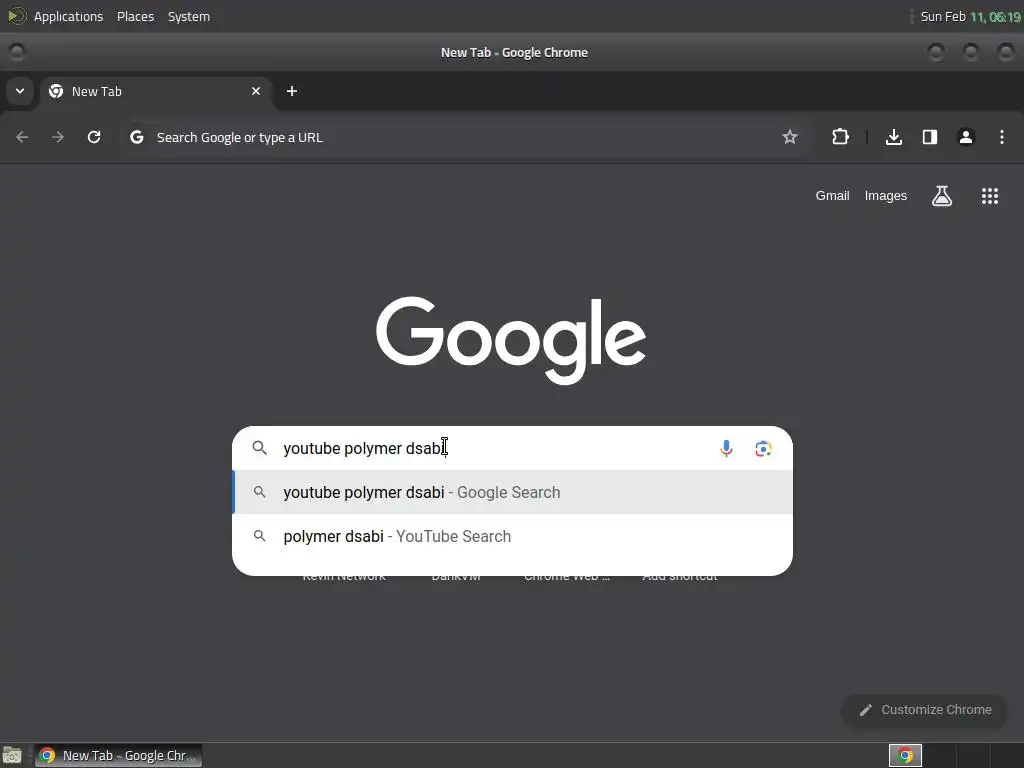Open the Extensions puzzle icon

coord(840,137)
